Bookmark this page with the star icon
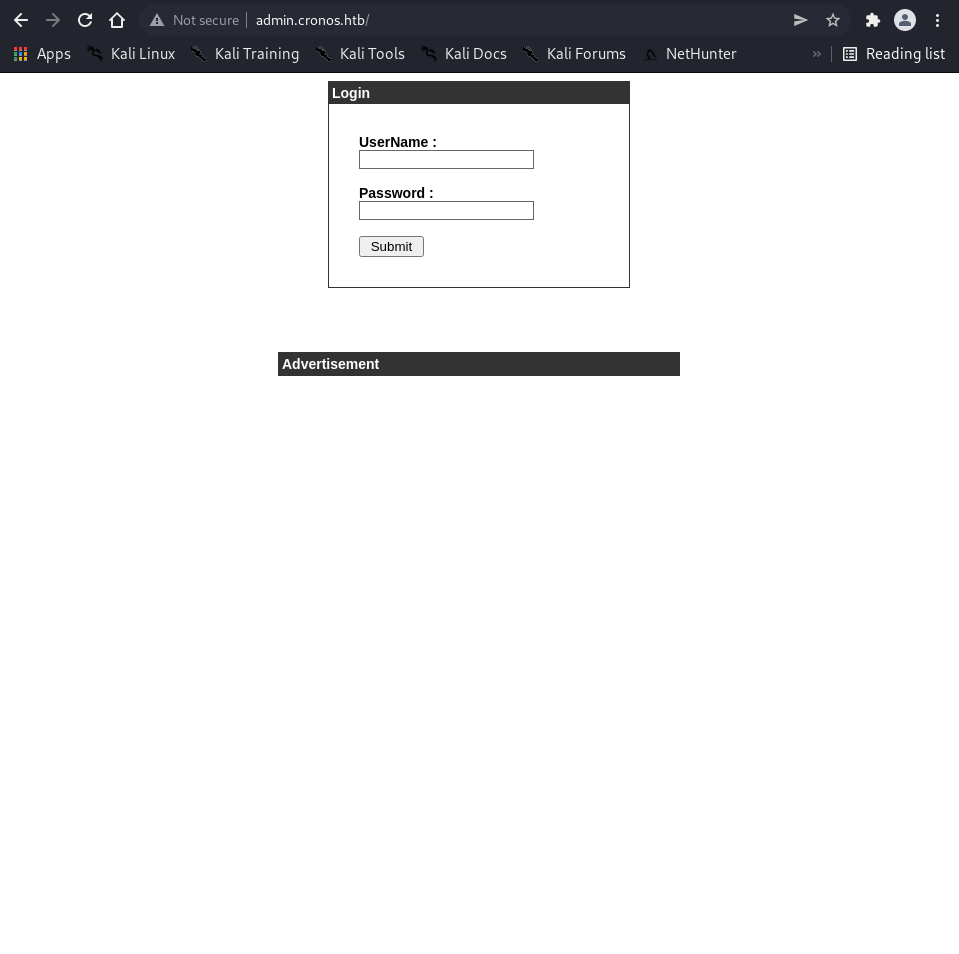This screenshot has height=954, width=959. pos(833,20)
